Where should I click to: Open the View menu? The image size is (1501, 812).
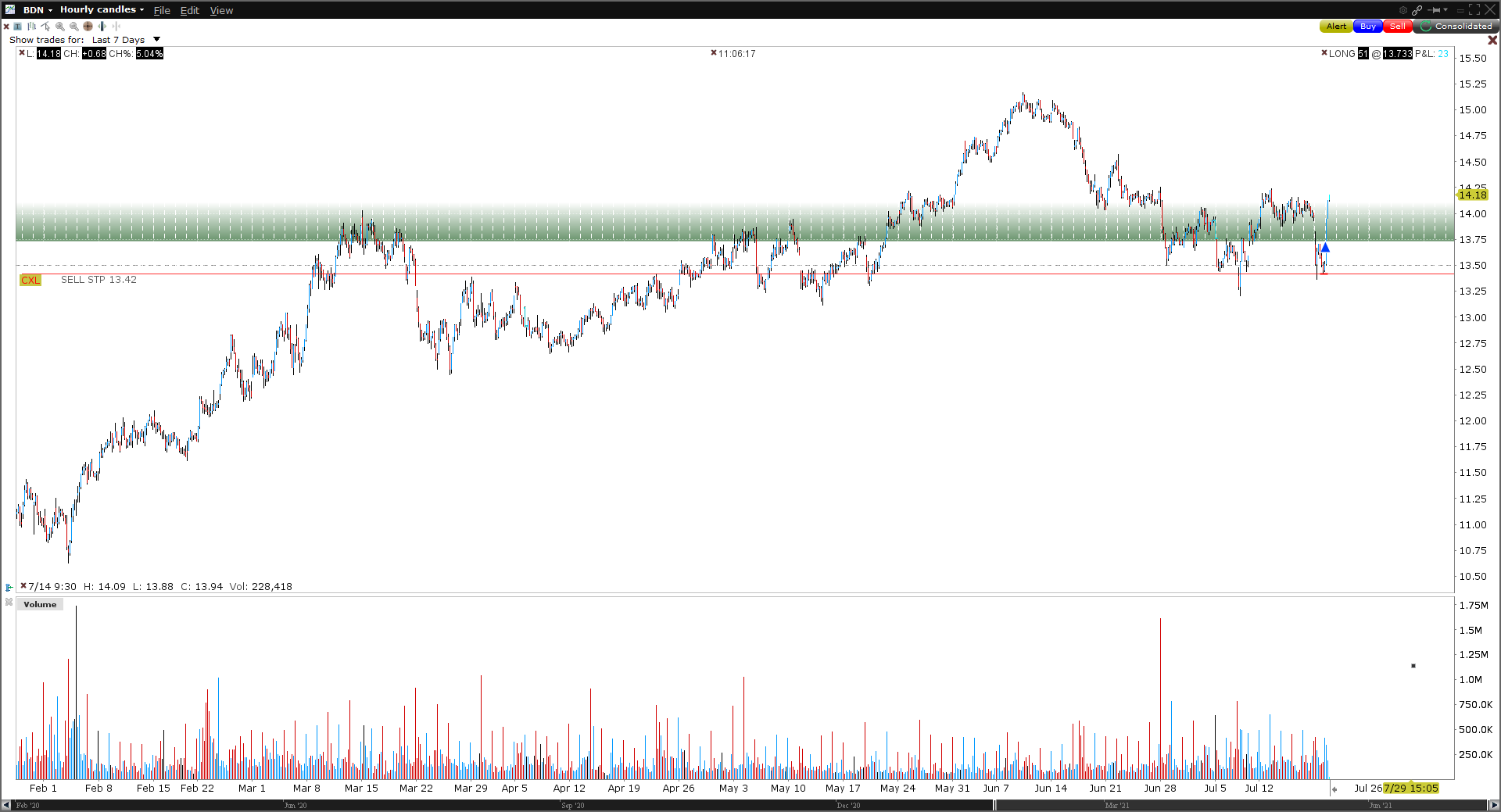(221, 10)
